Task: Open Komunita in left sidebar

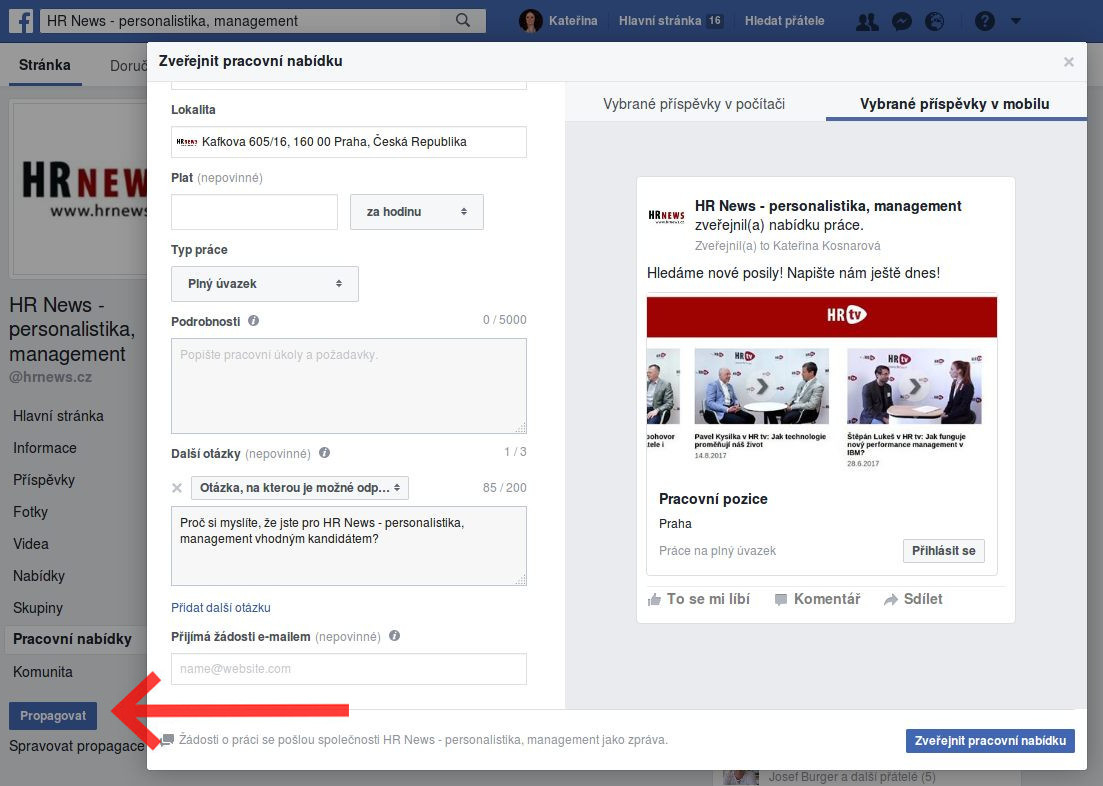Action: click(43, 671)
